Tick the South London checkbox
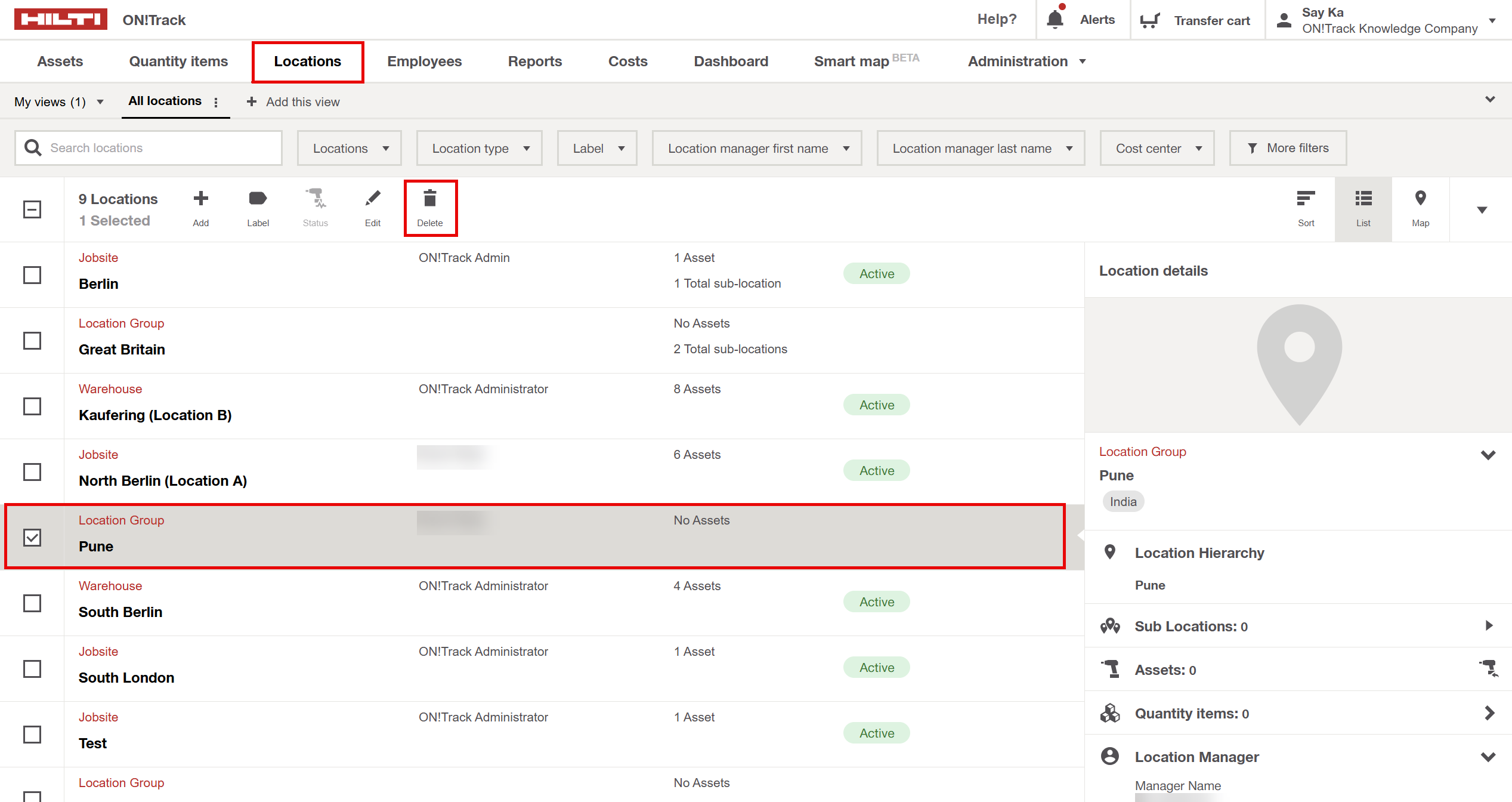Image resolution: width=1512 pixels, height=802 pixels. point(32,669)
